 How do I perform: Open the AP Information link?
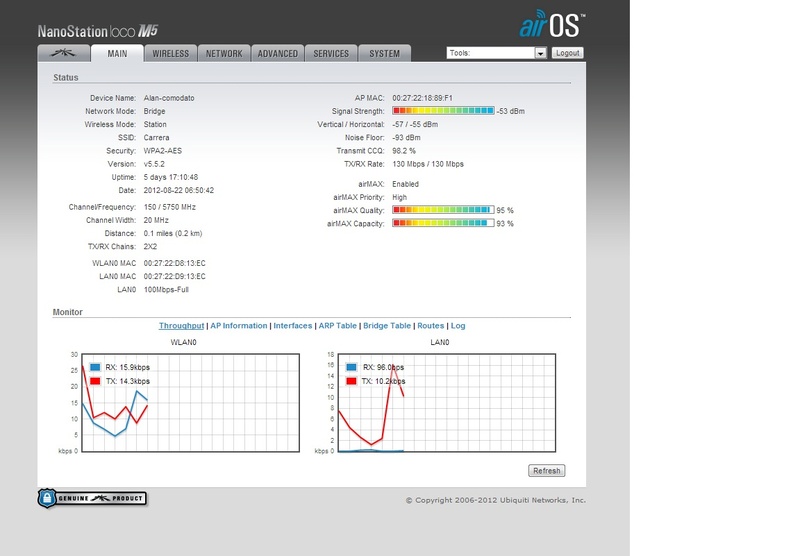pos(239,325)
